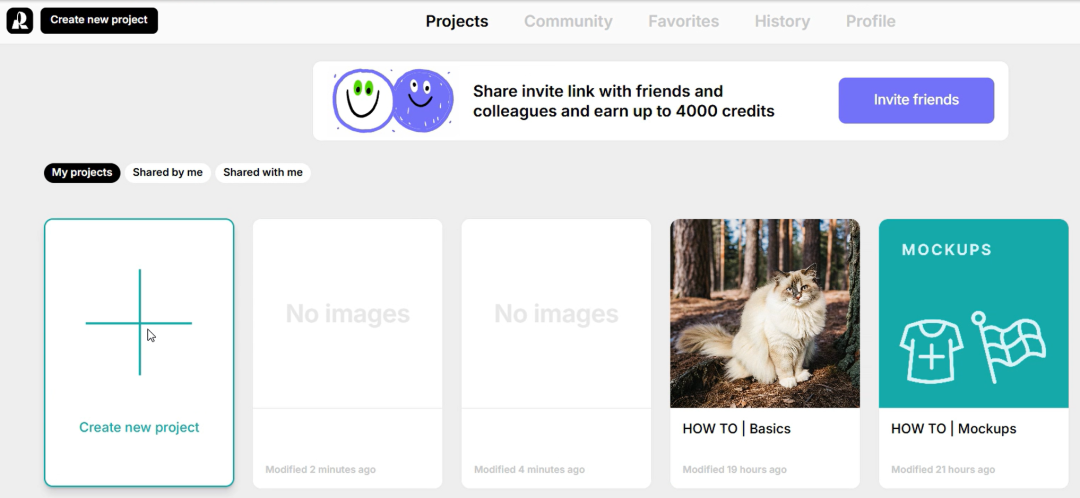1080x498 pixels.
Task: Select the Projects tab
Action: [x=457, y=21]
